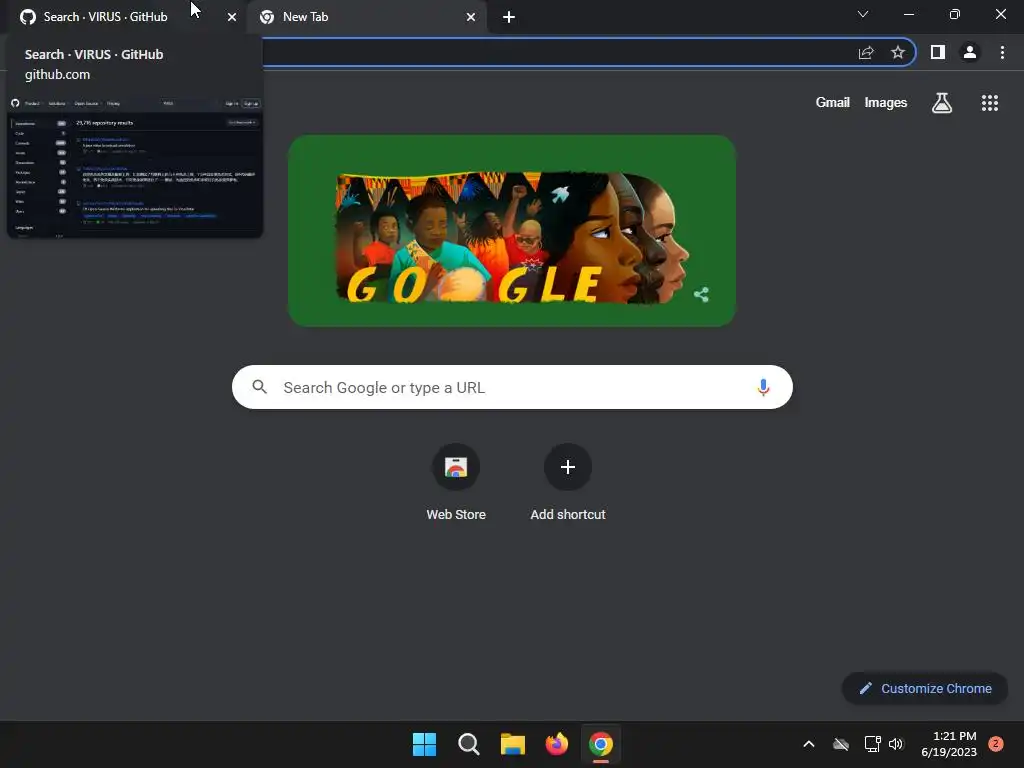Close the Search VIRUS GitHub tab

(232, 18)
